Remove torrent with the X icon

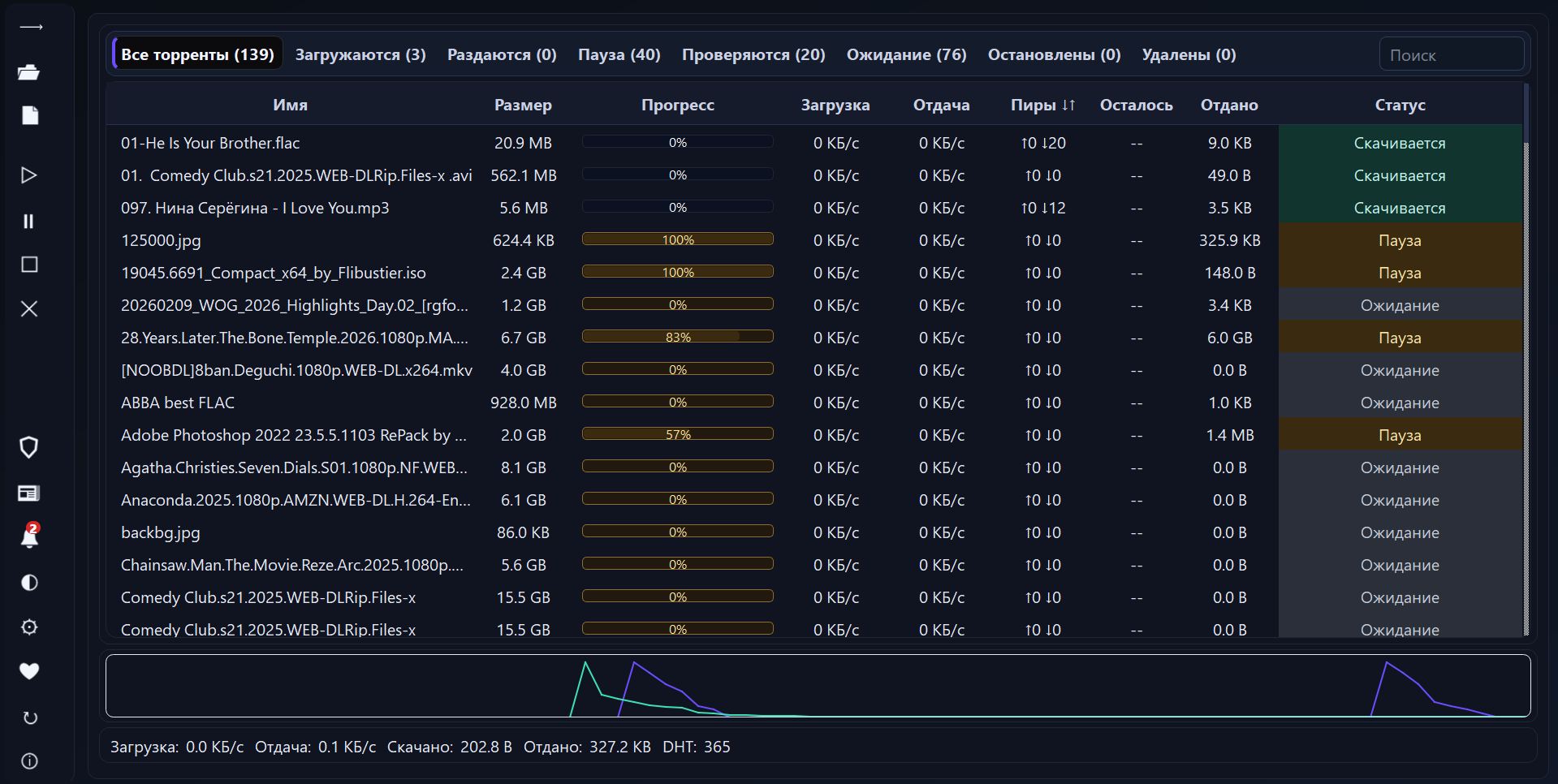tap(29, 309)
